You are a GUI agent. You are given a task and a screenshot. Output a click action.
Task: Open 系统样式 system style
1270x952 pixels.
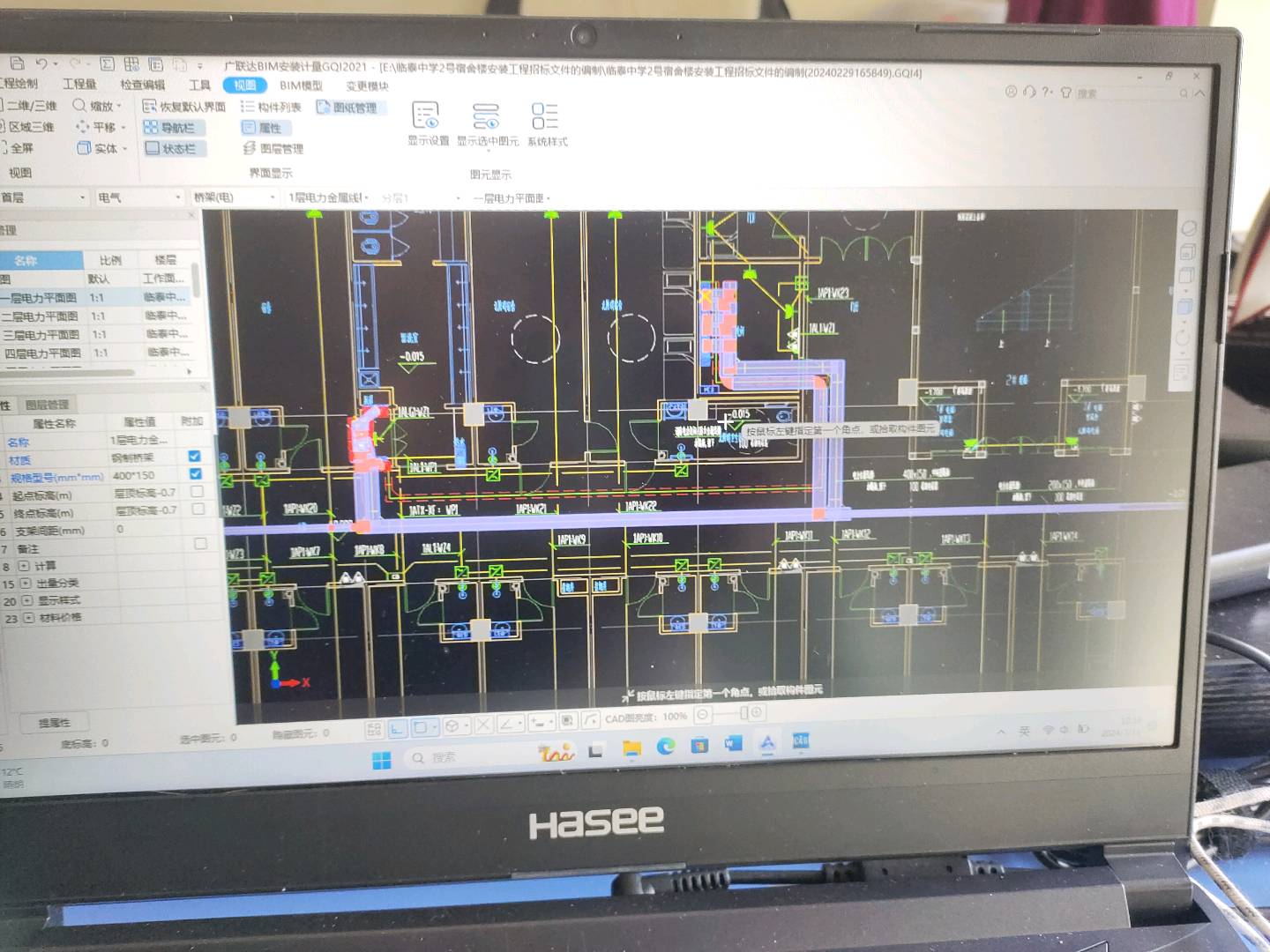pos(547,124)
